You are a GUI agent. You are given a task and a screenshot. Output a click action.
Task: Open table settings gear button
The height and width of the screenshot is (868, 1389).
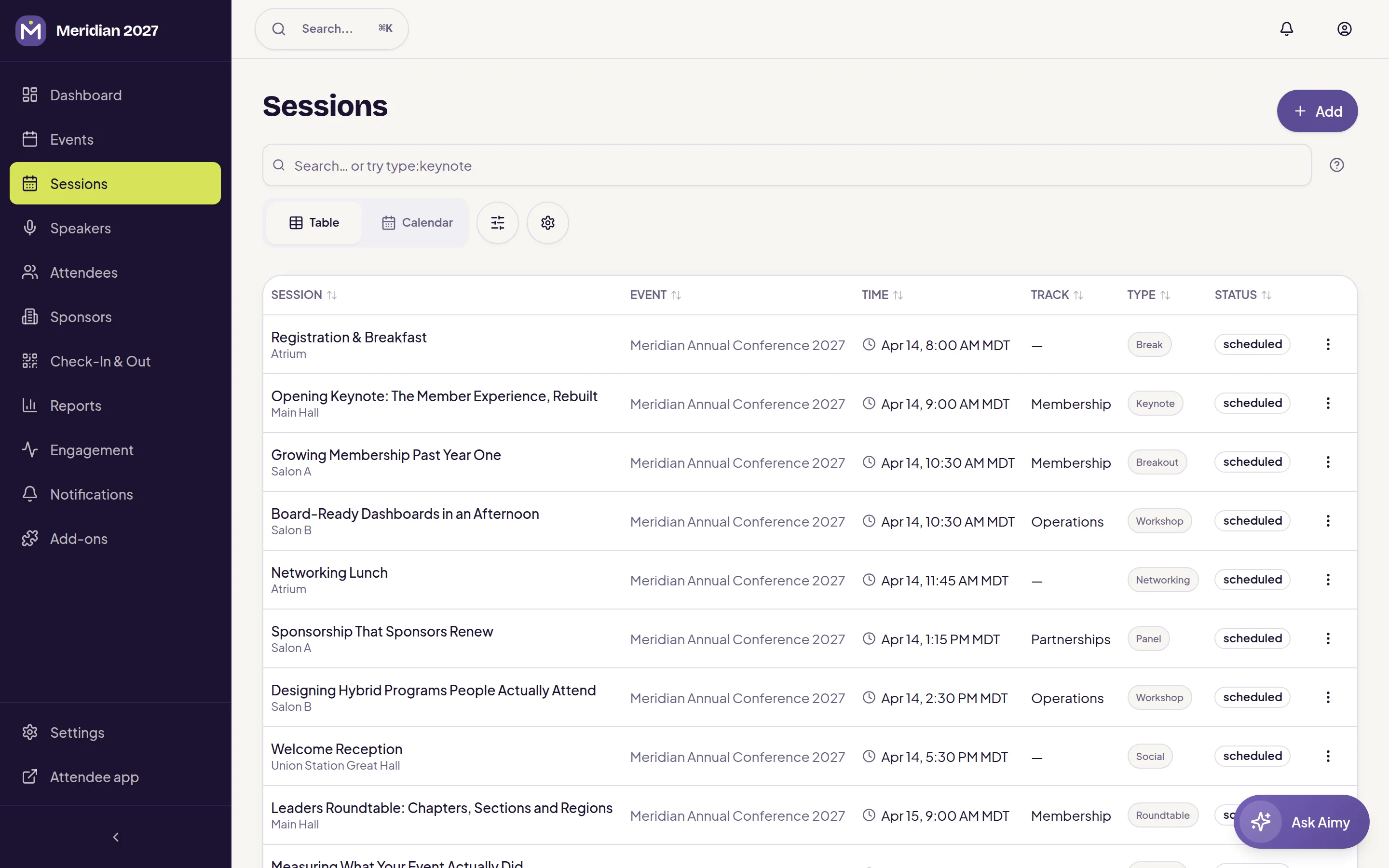547,223
